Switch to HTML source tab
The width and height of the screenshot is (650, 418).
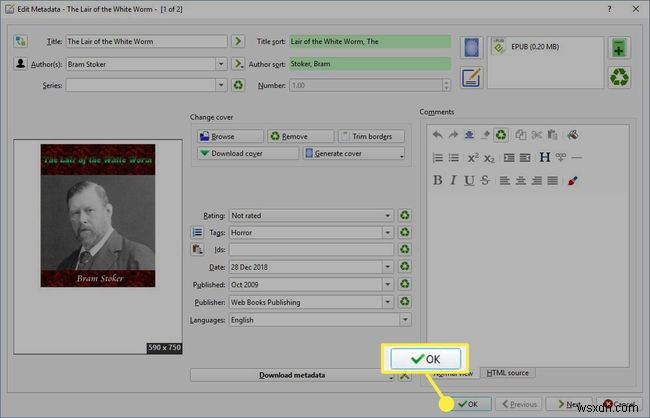pos(507,373)
